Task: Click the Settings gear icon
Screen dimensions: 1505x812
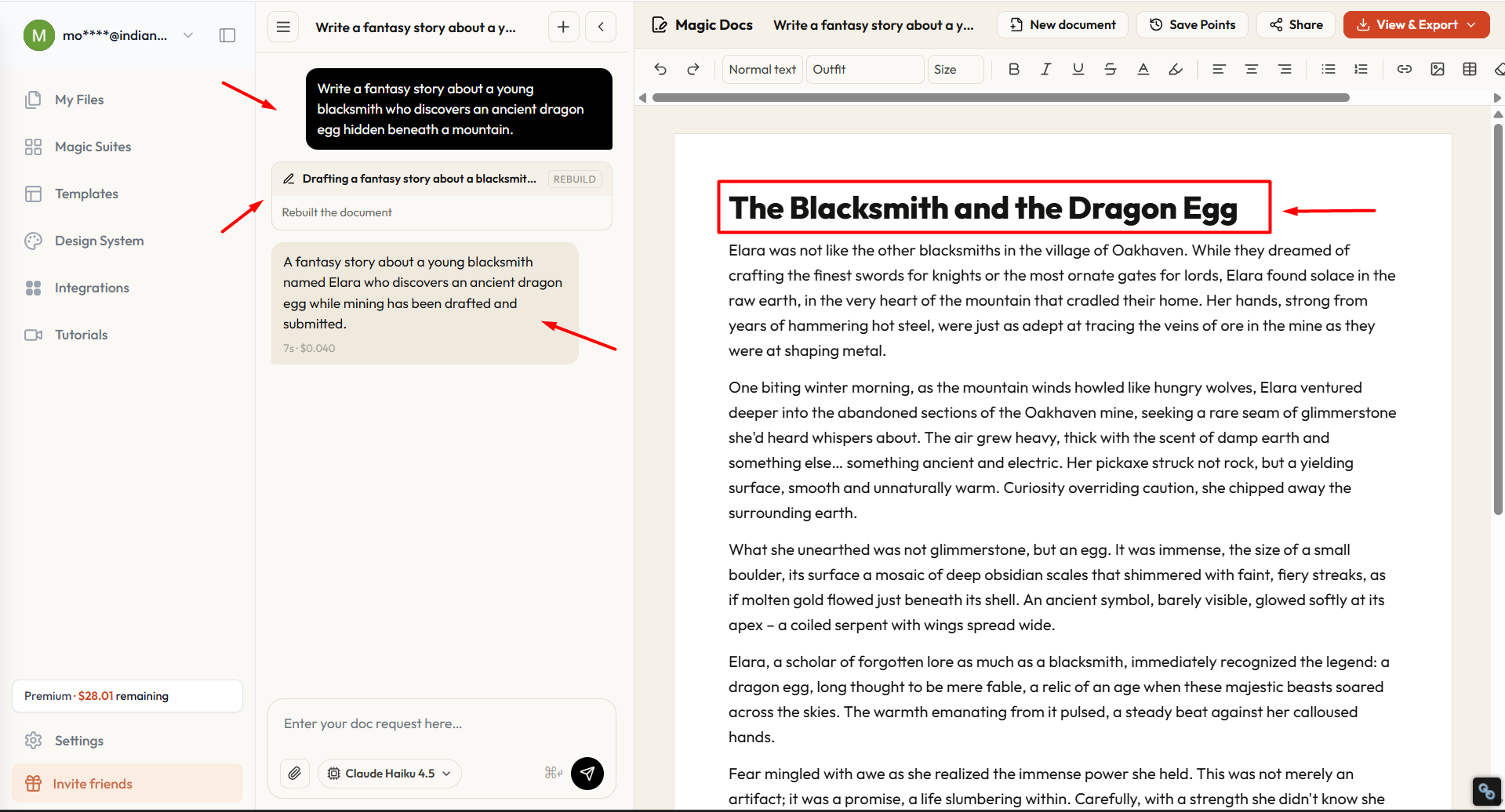Action: [33, 741]
